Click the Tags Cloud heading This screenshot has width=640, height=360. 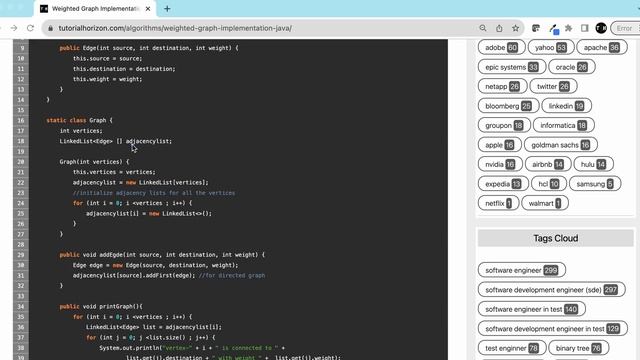556,238
